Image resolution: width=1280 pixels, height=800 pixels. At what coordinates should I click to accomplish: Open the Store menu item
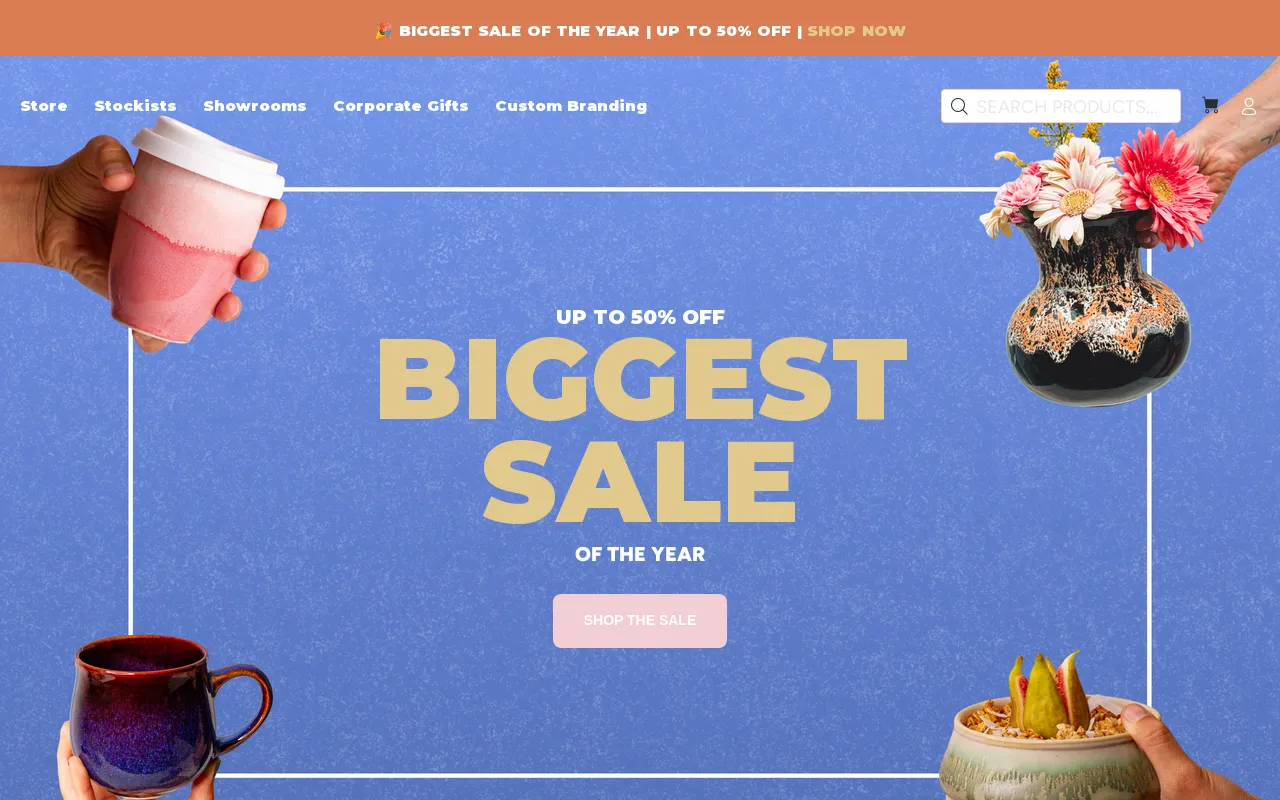pyautogui.click(x=44, y=106)
